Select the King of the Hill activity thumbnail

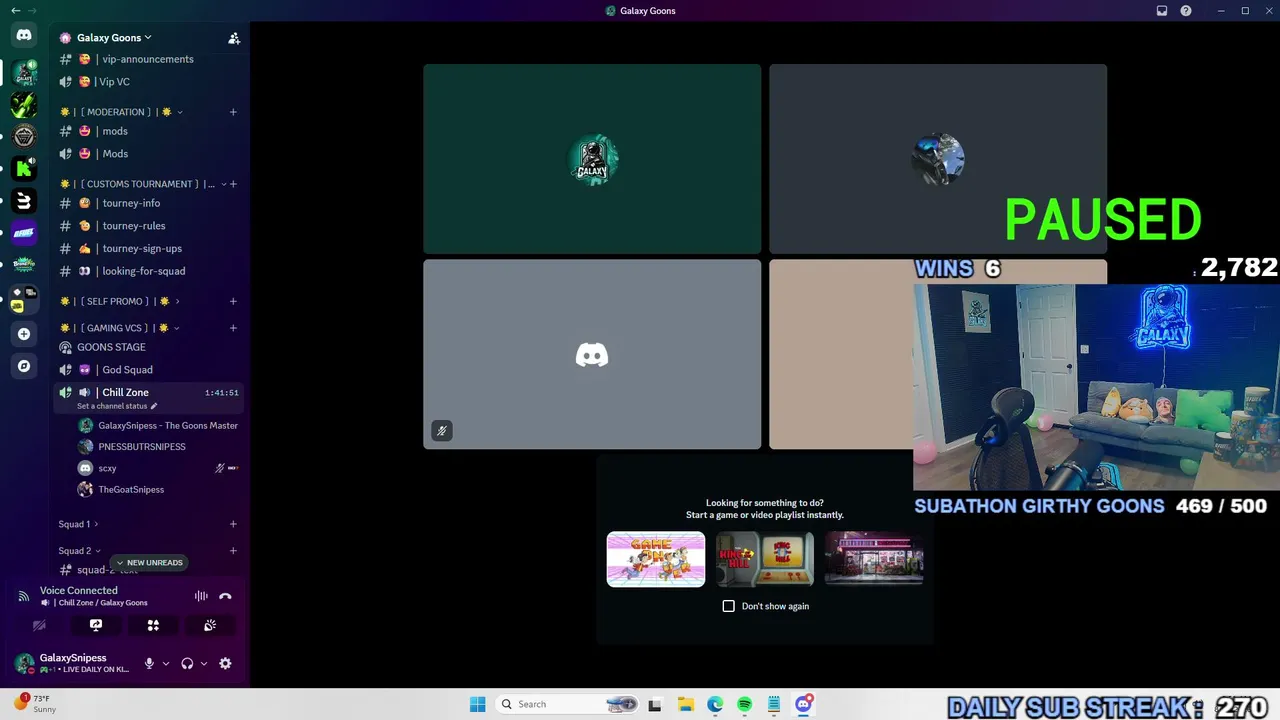[x=764, y=559]
